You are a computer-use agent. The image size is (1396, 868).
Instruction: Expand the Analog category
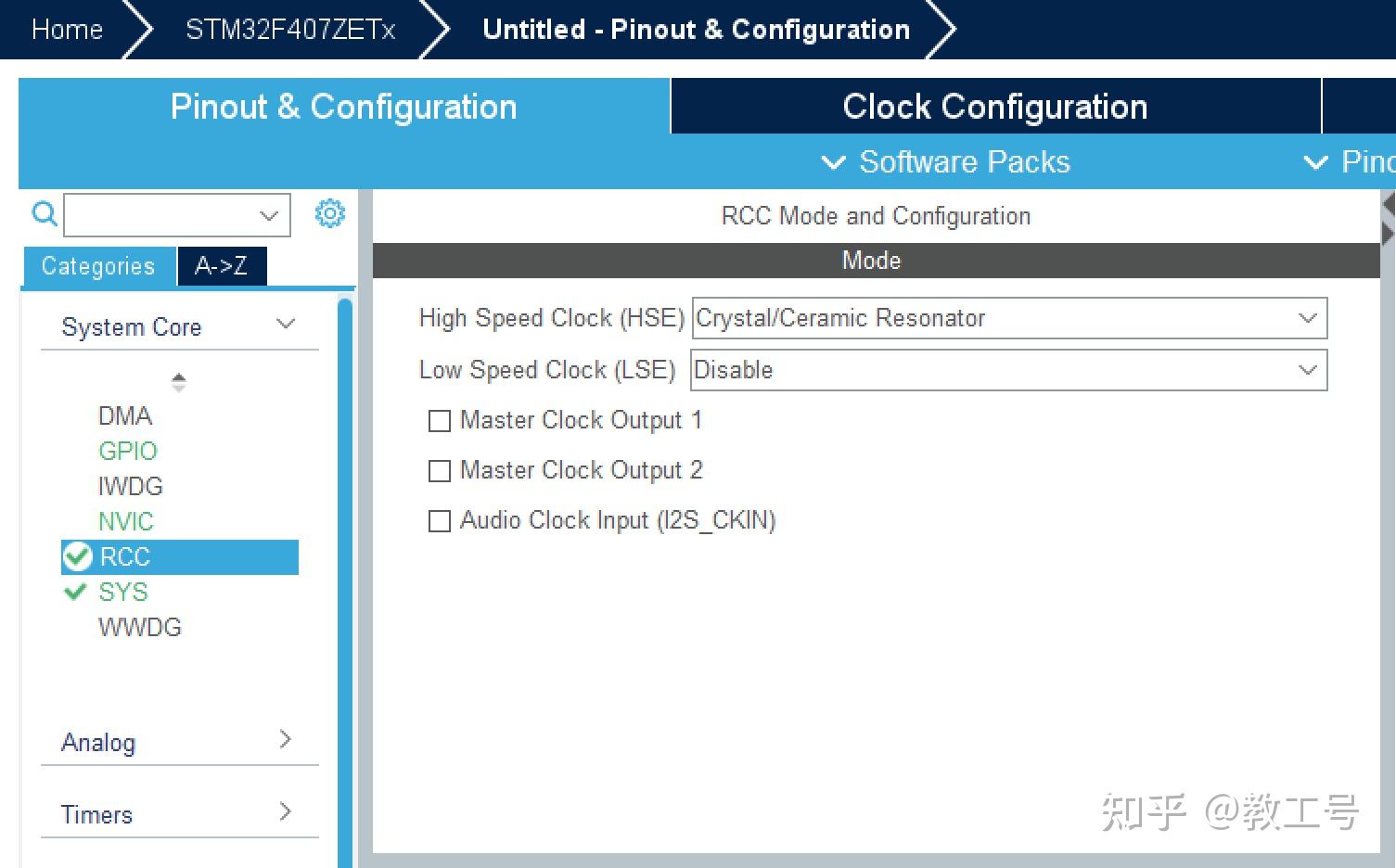(x=179, y=742)
